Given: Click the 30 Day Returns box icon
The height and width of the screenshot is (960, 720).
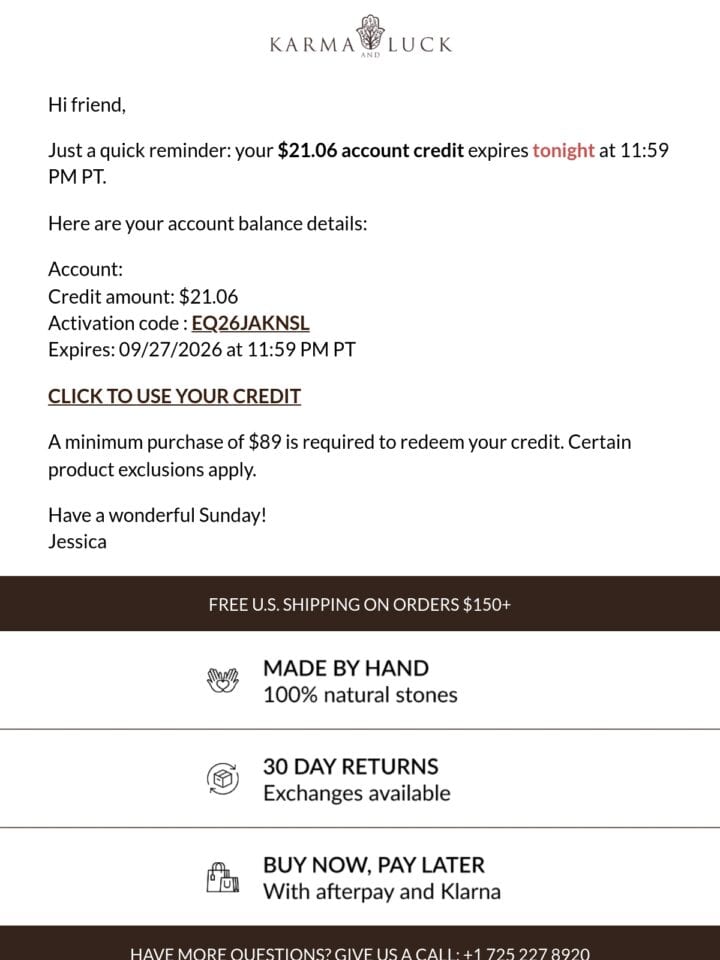Looking at the screenshot, I should (223, 779).
